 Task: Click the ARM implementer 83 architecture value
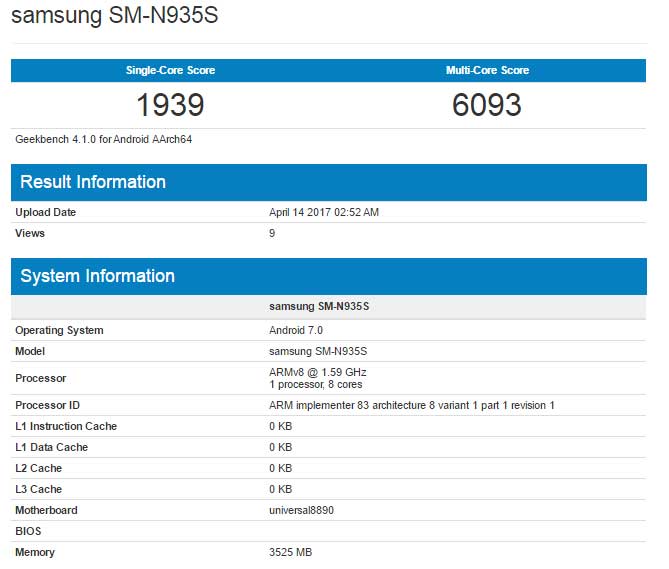click(412, 405)
